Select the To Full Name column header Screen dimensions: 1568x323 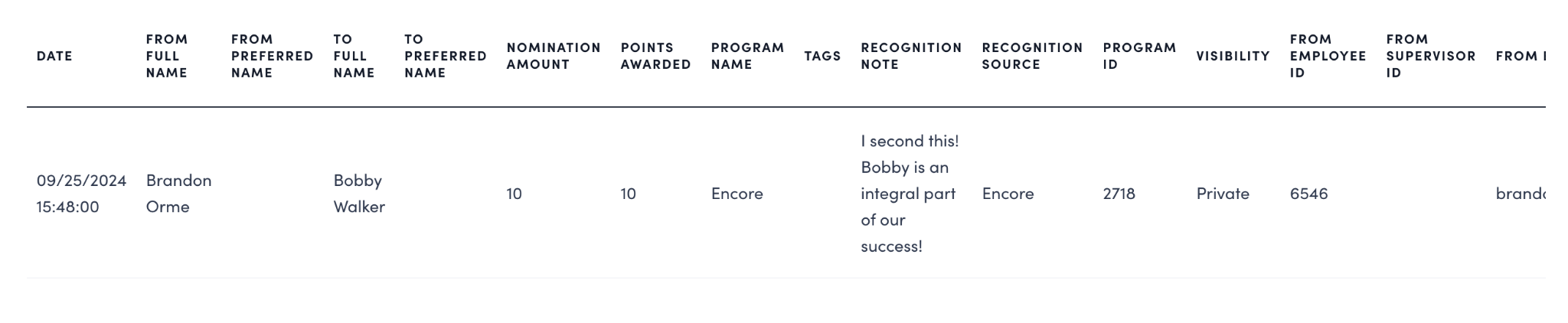click(354, 56)
